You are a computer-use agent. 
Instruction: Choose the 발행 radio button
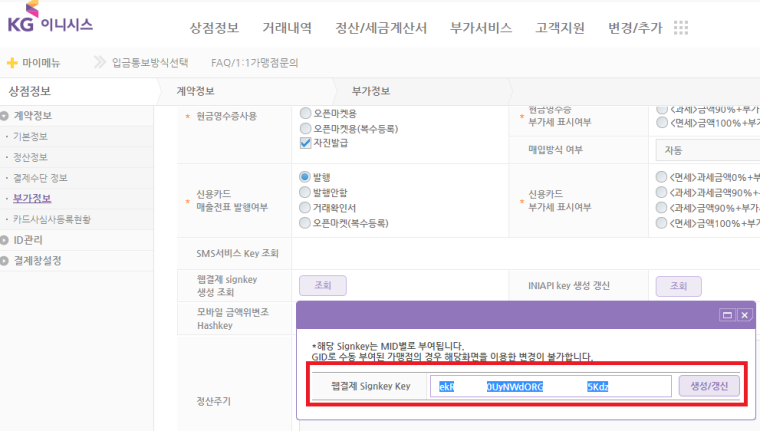(306, 177)
